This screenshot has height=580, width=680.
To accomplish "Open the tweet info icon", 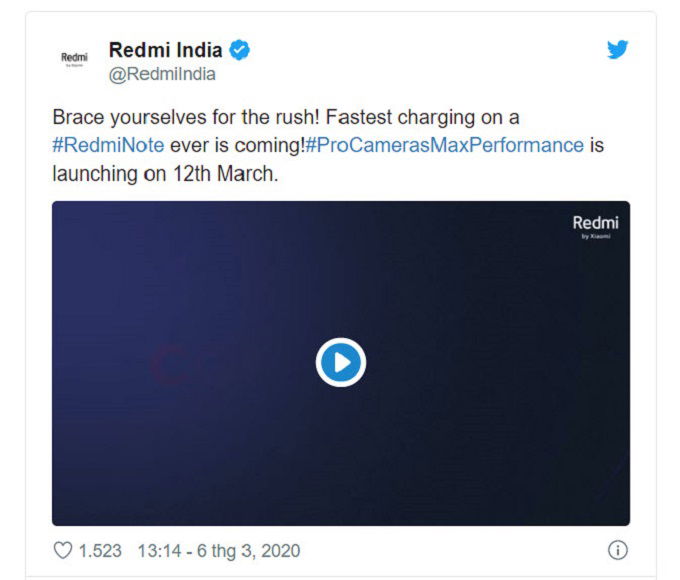I will coord(618,551).
